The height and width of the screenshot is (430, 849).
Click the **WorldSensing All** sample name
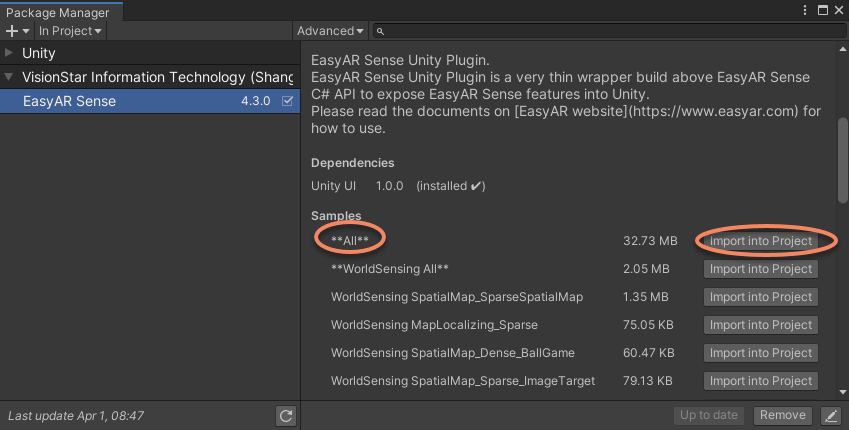[390, 269]
